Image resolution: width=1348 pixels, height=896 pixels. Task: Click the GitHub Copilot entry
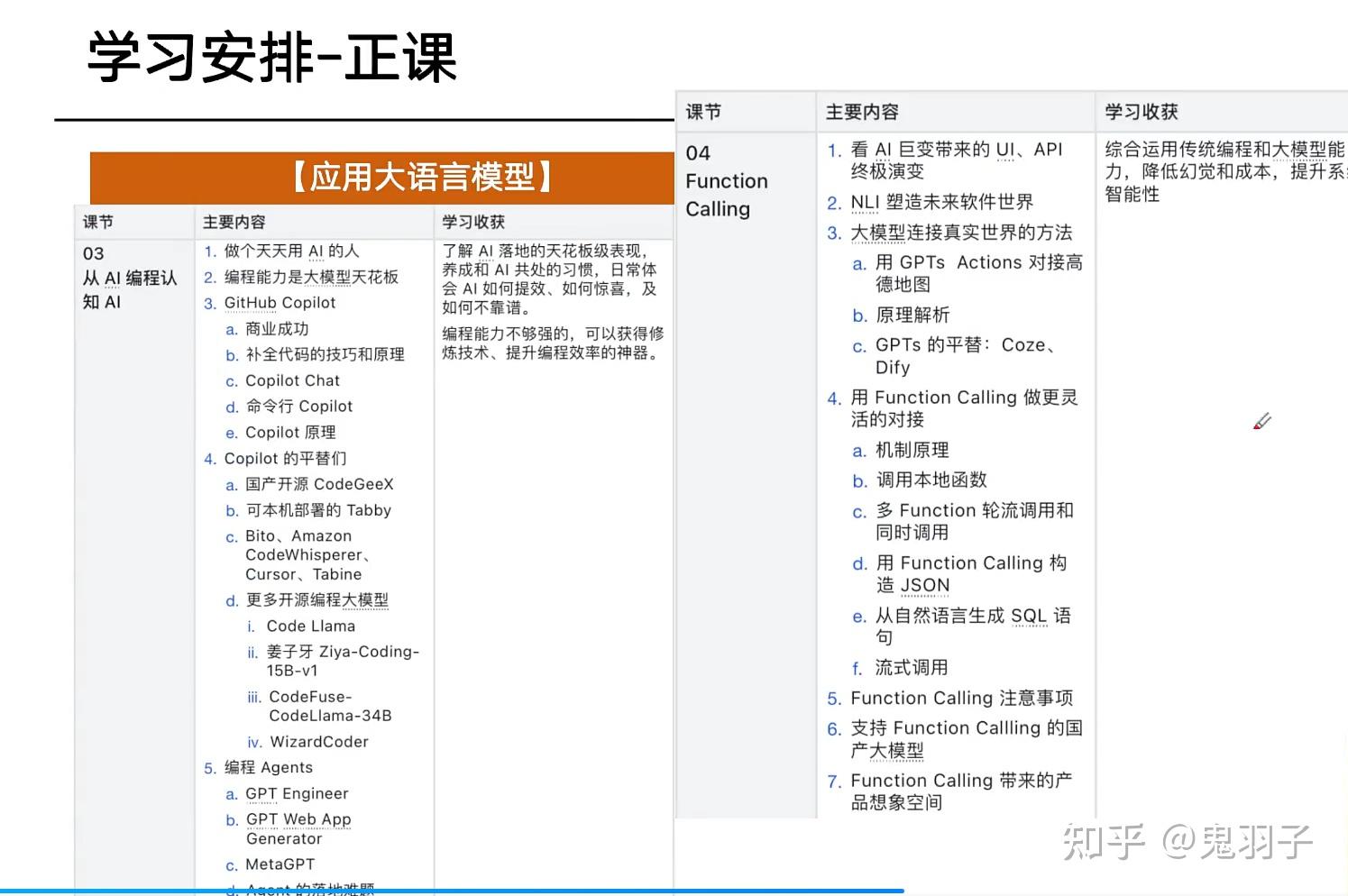tap(280, 303)
